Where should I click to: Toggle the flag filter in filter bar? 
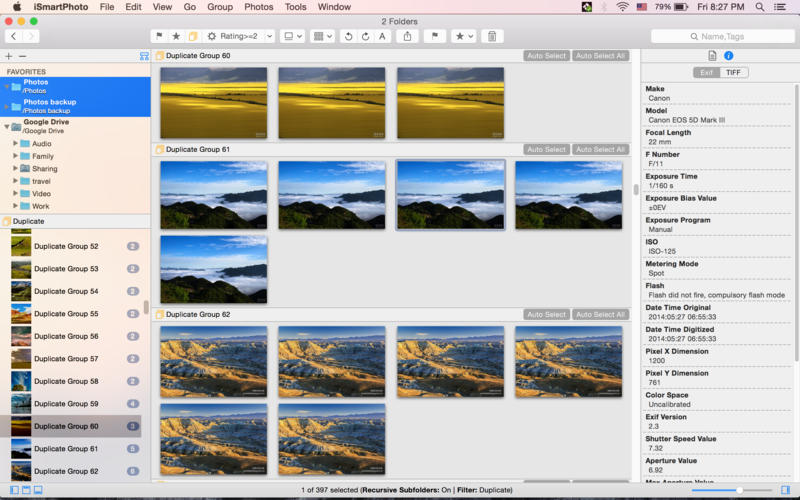tap(159, 36)
